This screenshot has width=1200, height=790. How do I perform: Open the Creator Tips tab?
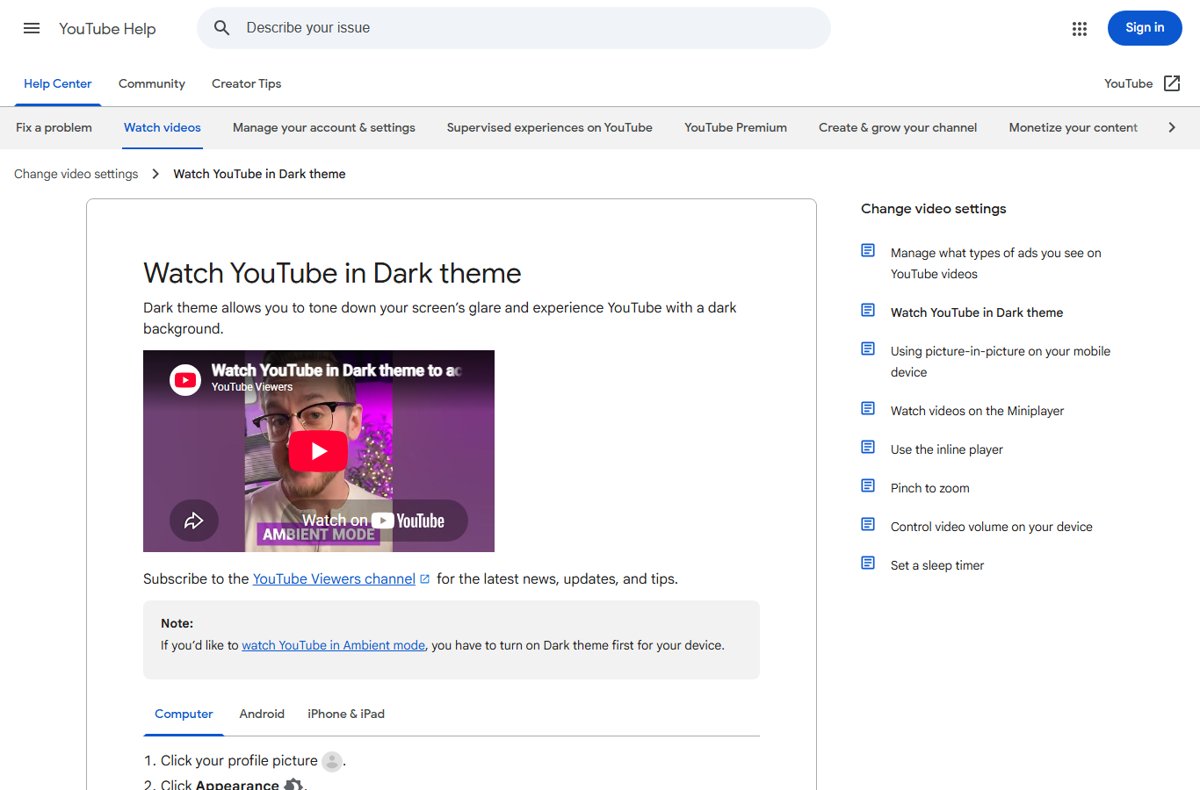246,84
